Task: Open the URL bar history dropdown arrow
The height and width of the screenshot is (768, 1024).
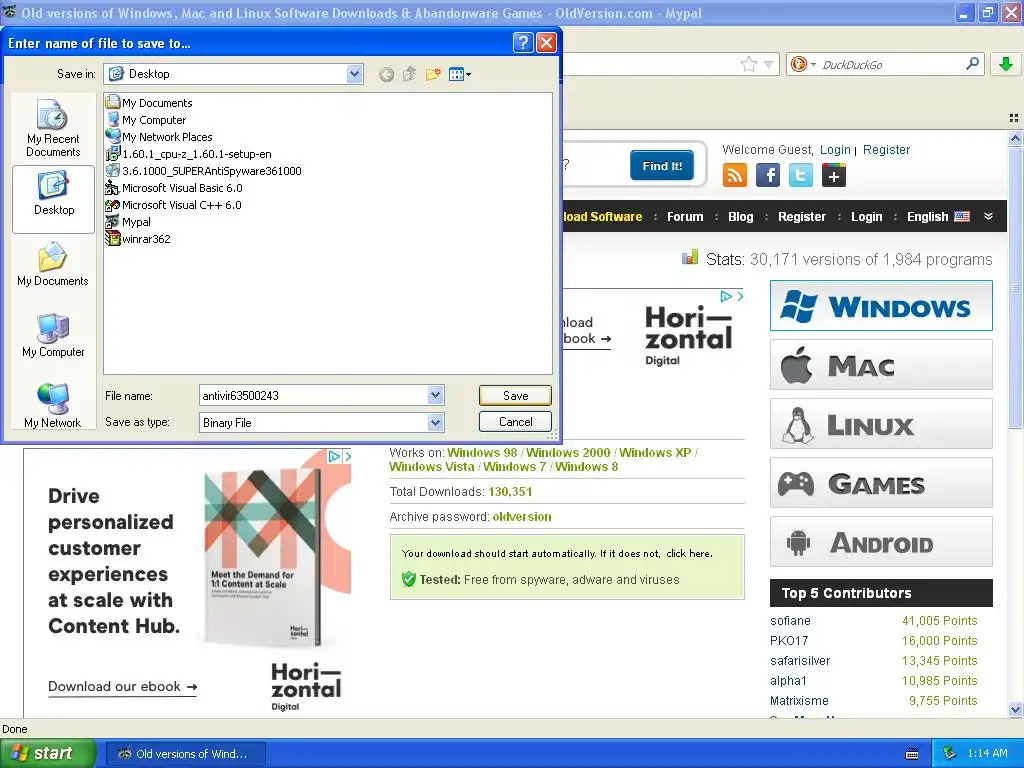Action: click(x=769, y=64)
